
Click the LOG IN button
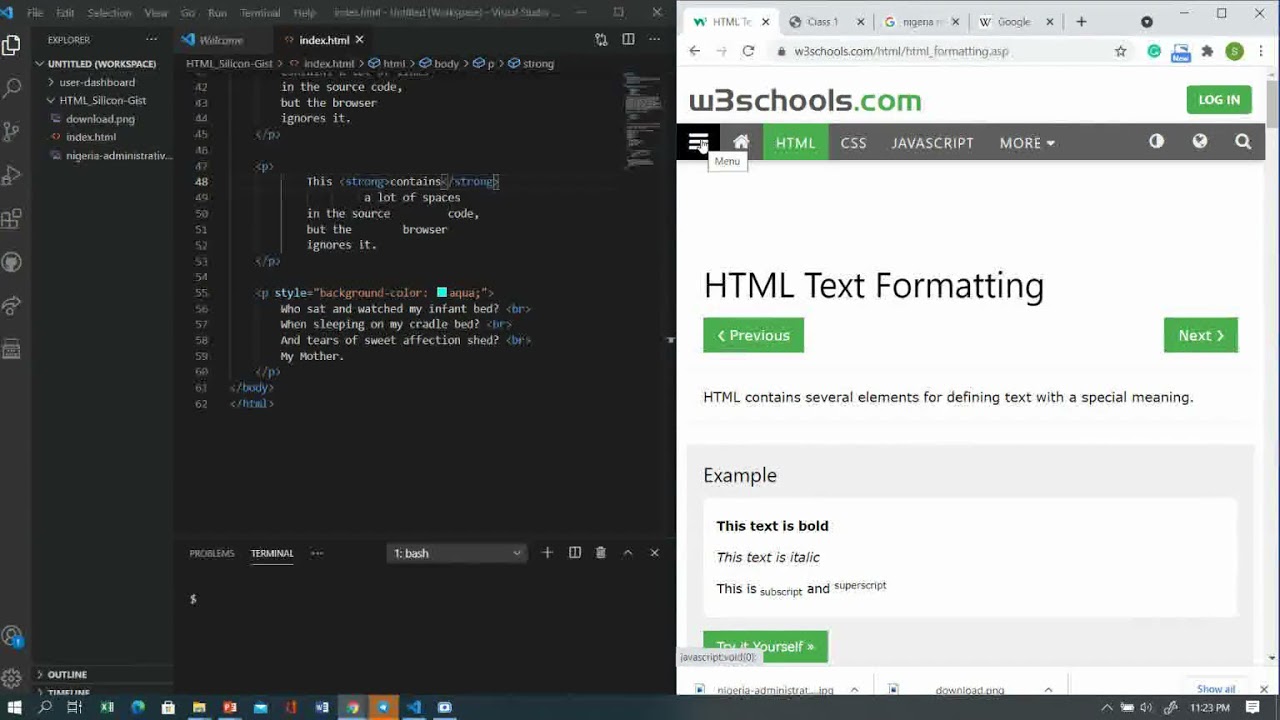coord(1219,100)
